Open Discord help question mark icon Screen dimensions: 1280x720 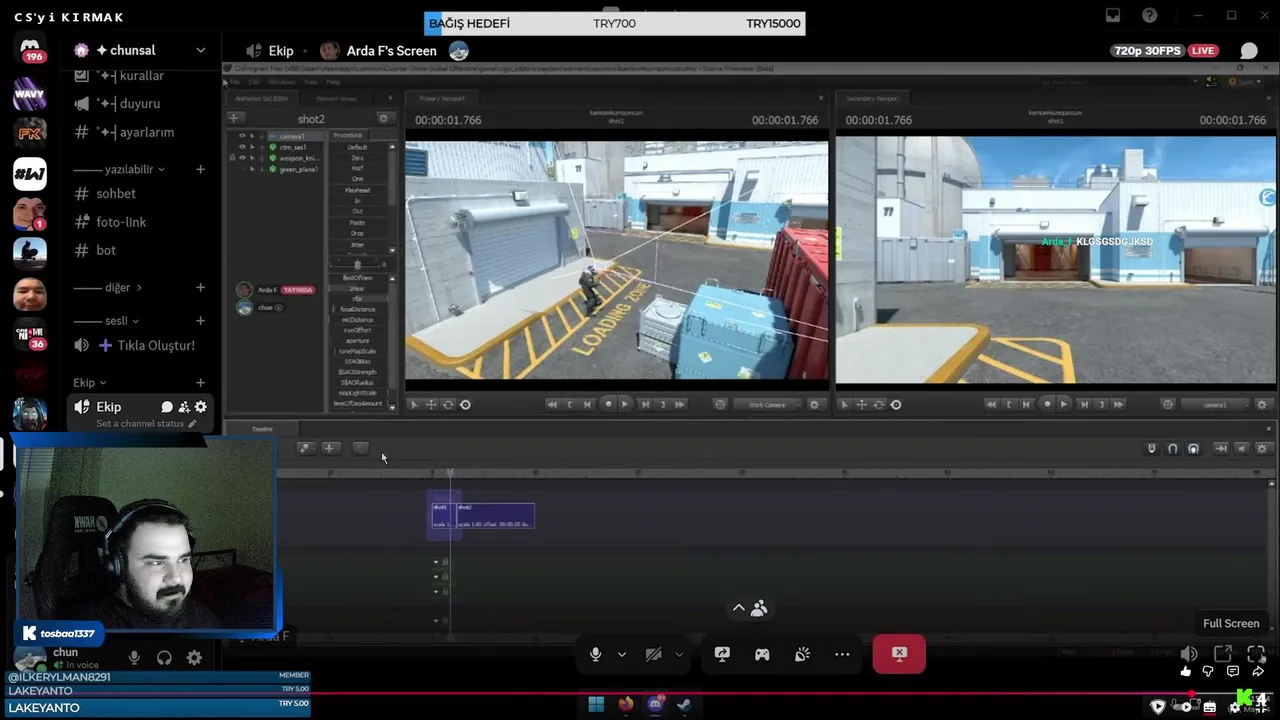[1150, 15]
